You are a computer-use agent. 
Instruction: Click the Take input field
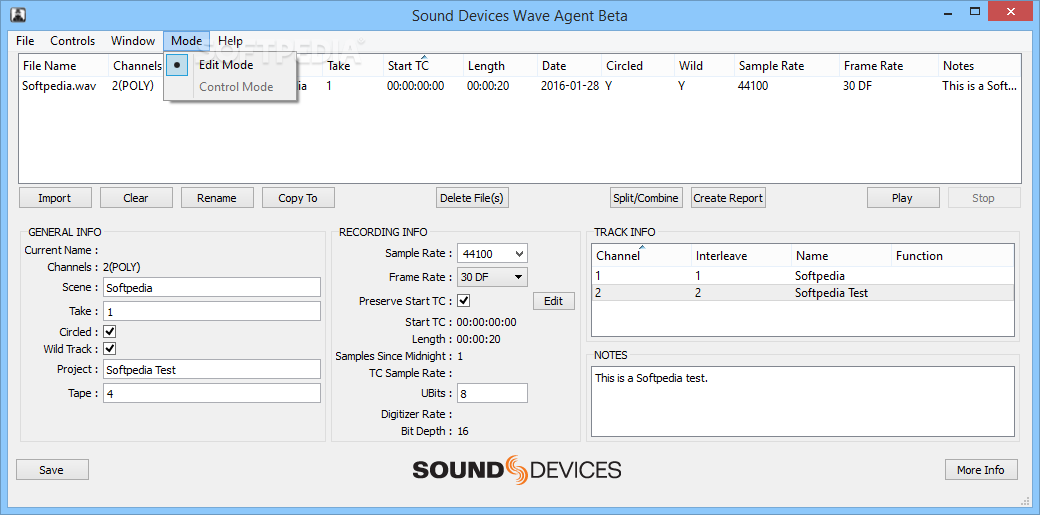[x=212, y=311]
